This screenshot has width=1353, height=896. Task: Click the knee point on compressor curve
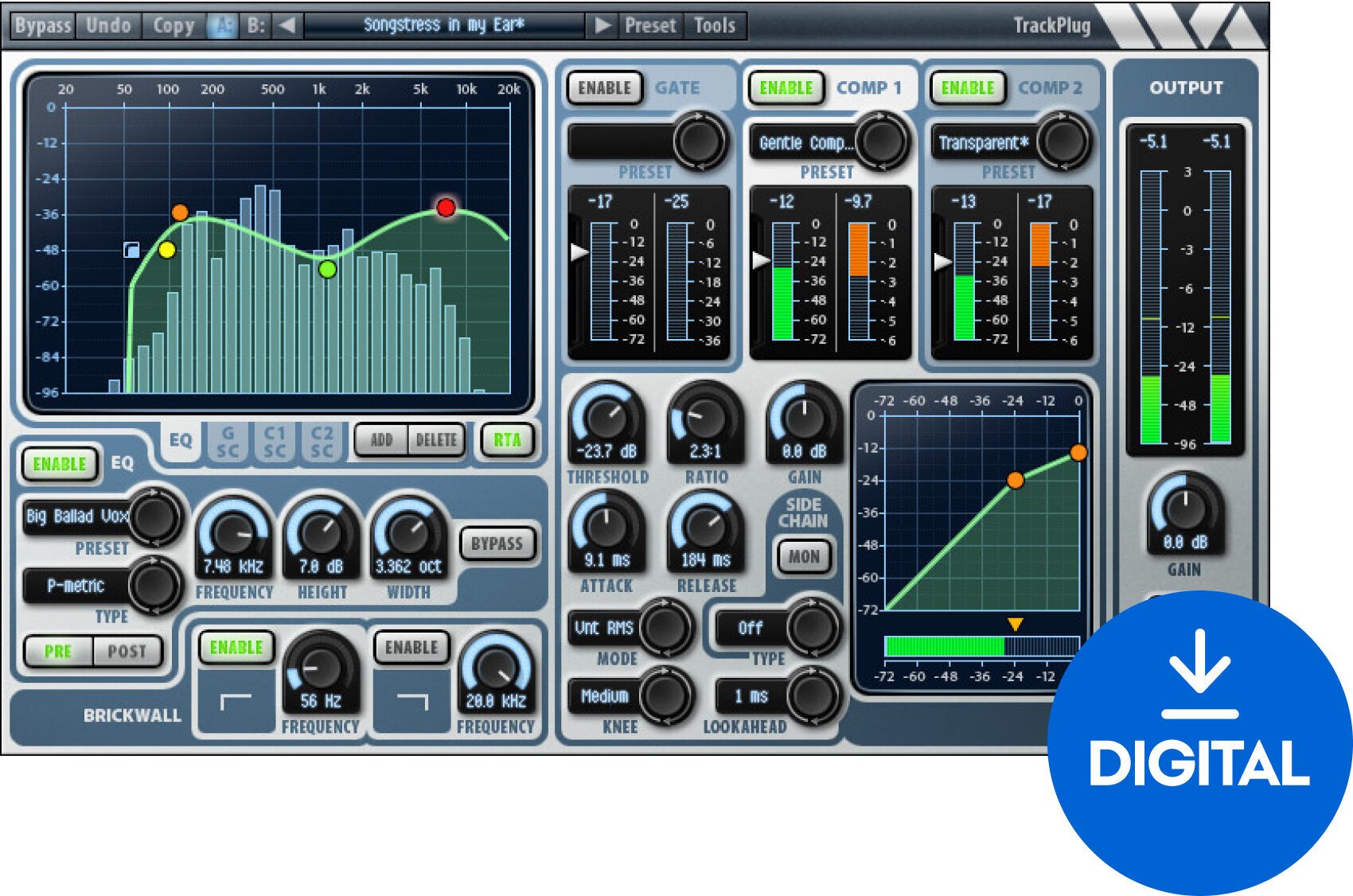click(1015, 480)
